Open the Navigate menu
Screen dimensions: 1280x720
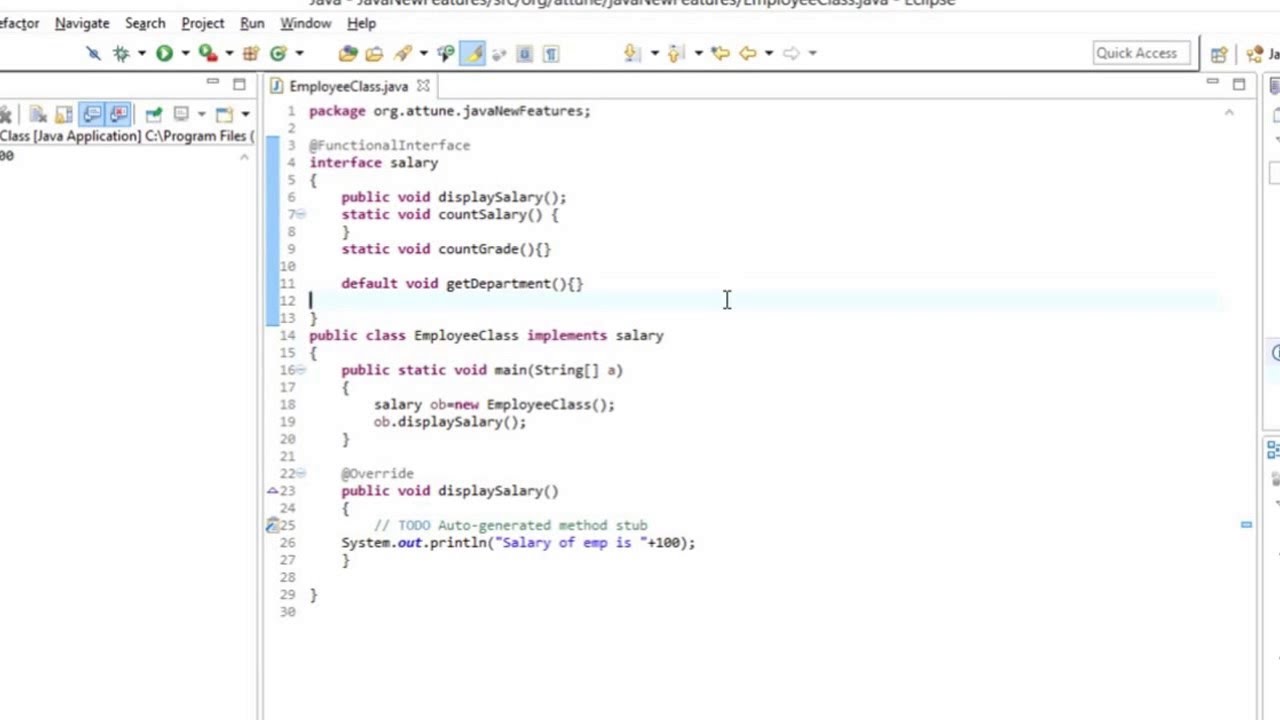pos(82,23)
